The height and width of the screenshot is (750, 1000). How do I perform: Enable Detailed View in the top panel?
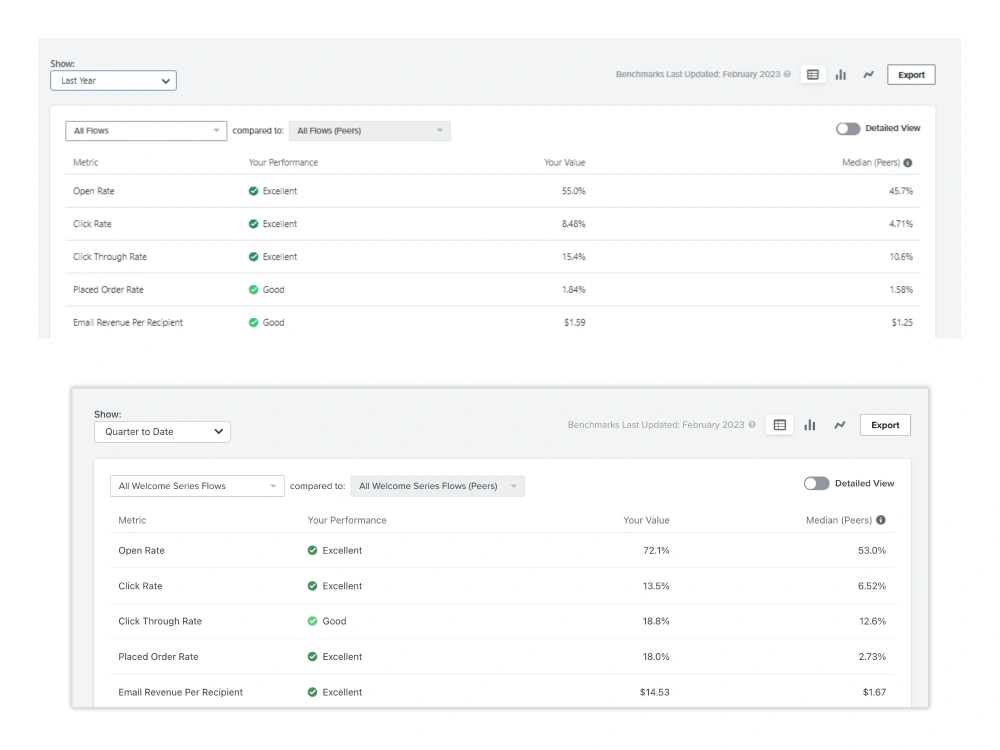point(848,128)
